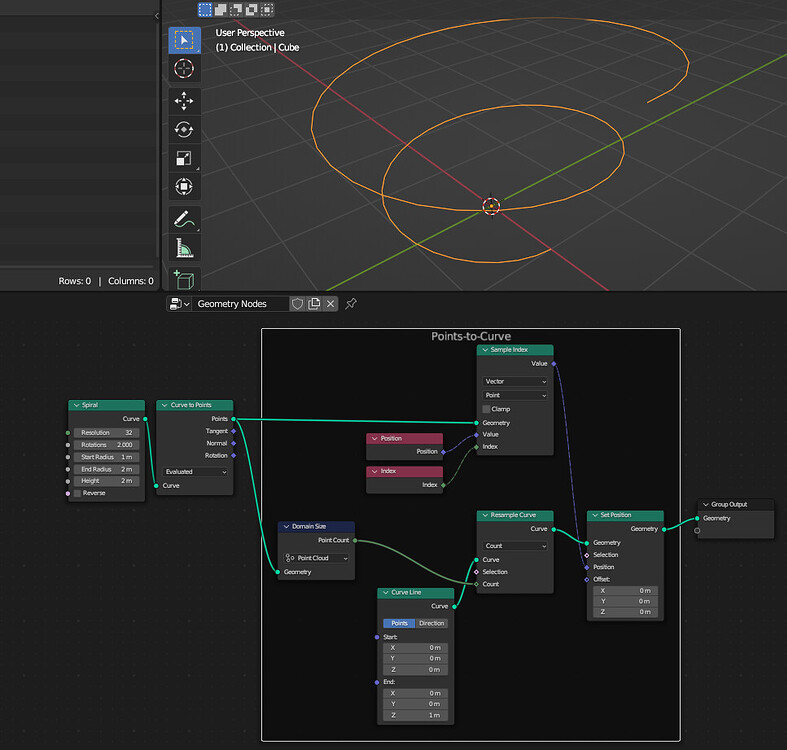Open Evaluated mode dropdown in Curve to Points
This screenshot has height=750, width=787.
click(196, 472)
